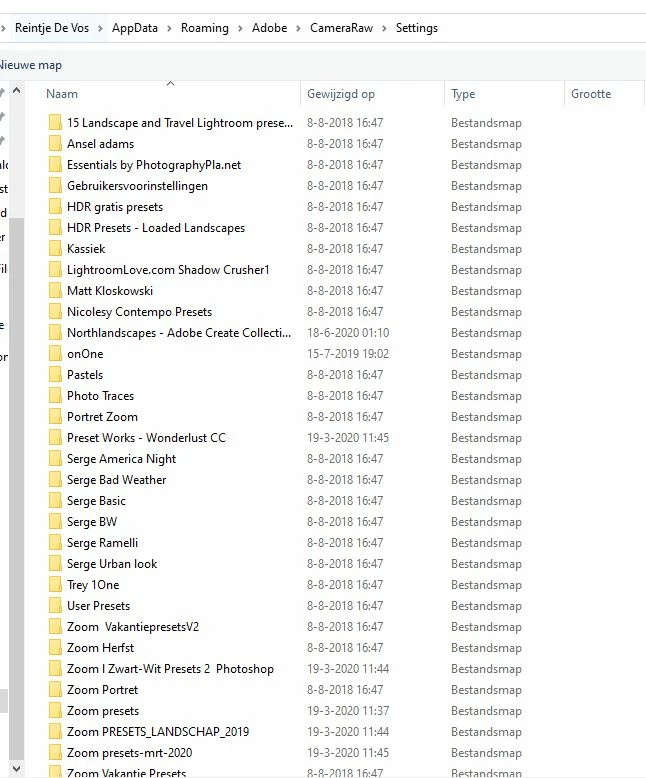
Task: Click folder icon of HDR gratis presets
Action: tap(55, 206)
